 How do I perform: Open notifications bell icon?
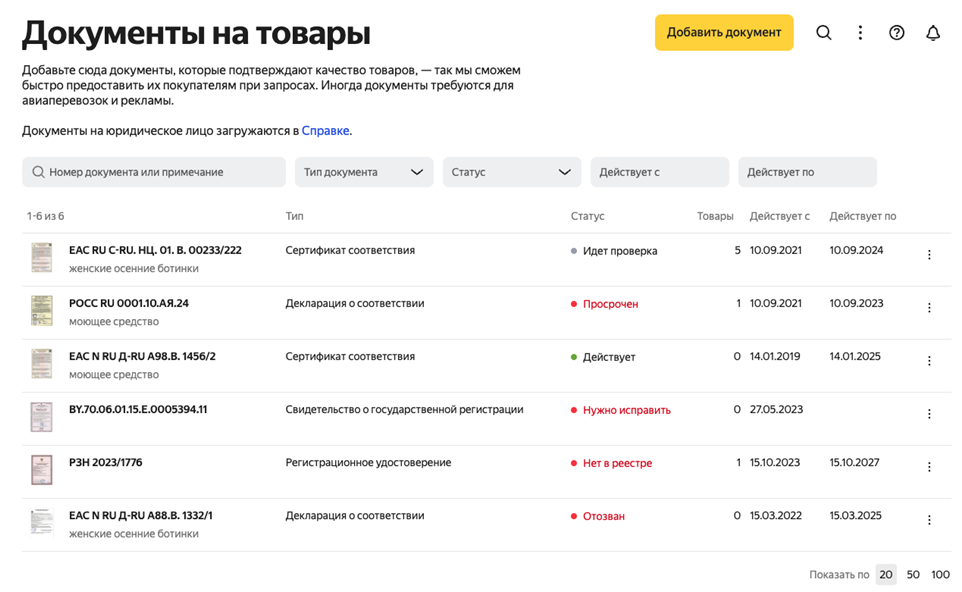pyautogui.click(x=933, y=33)
